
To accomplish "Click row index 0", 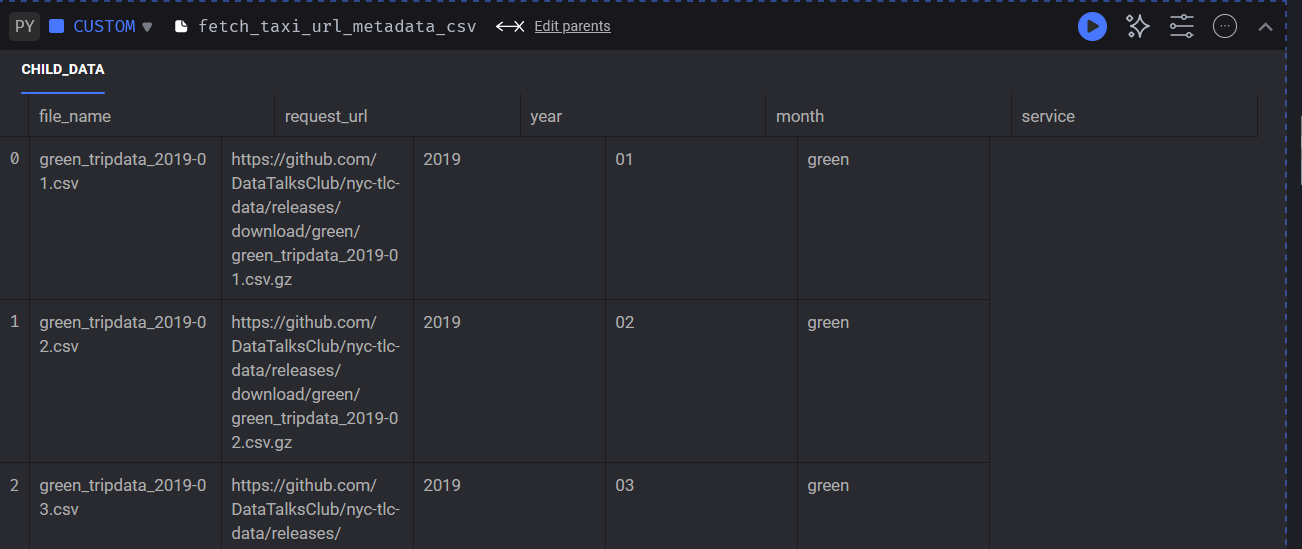I will (x=14, y=159).
